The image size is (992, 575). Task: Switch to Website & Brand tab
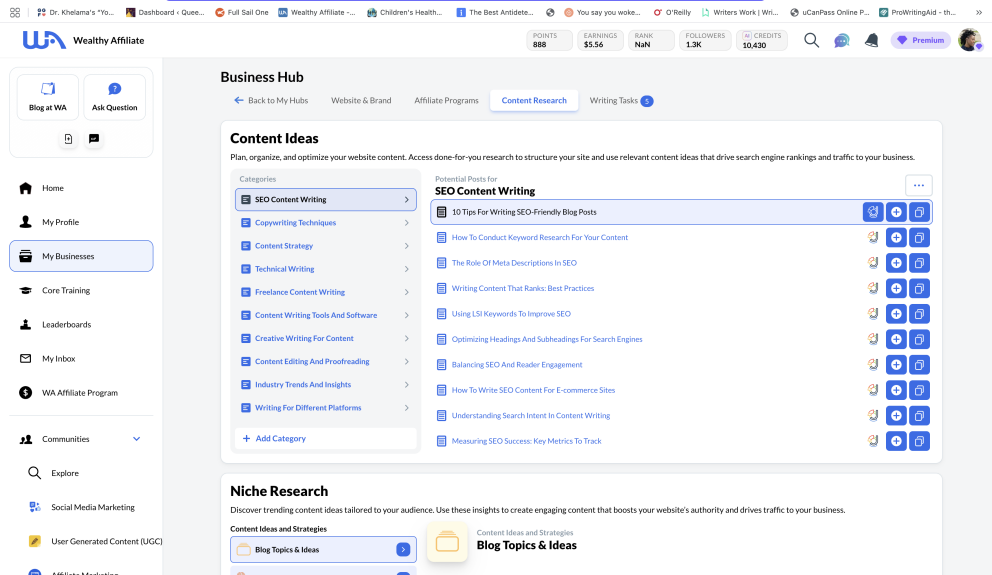pos(361,100)
